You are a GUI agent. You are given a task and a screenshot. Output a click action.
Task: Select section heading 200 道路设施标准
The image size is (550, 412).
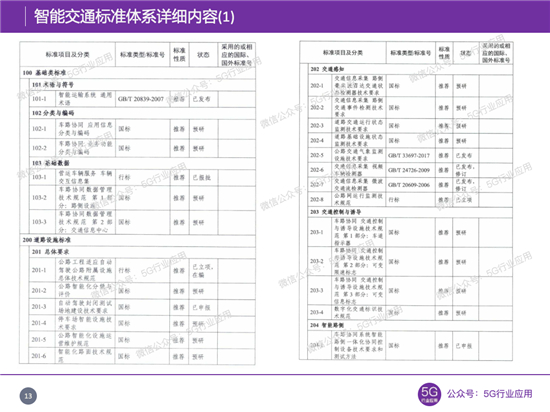pyautogui.click(x=47, y=240)
